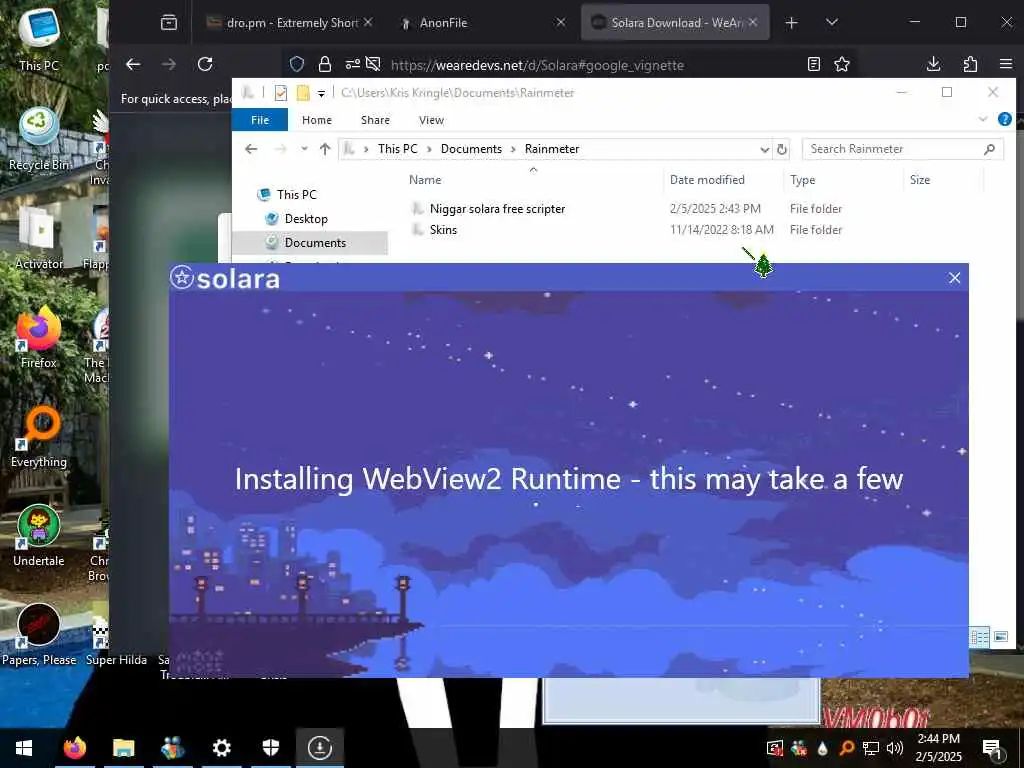Viewport: 1024px width, 768px height.
Task: Expand the Explorer ribbon chevron
Action: pos(983,119)
